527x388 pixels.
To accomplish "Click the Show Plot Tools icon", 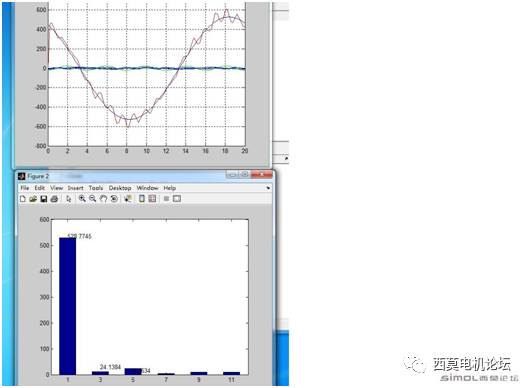I will point(177,199).
